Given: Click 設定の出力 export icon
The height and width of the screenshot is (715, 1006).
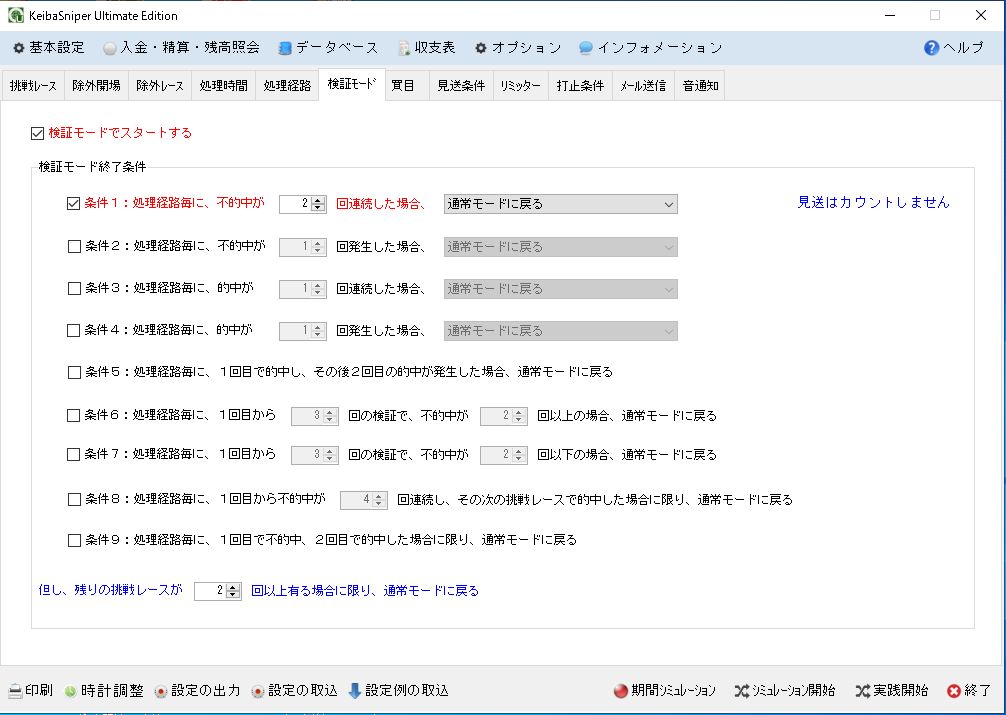Looking at the screenshot, I should (161, 691).
